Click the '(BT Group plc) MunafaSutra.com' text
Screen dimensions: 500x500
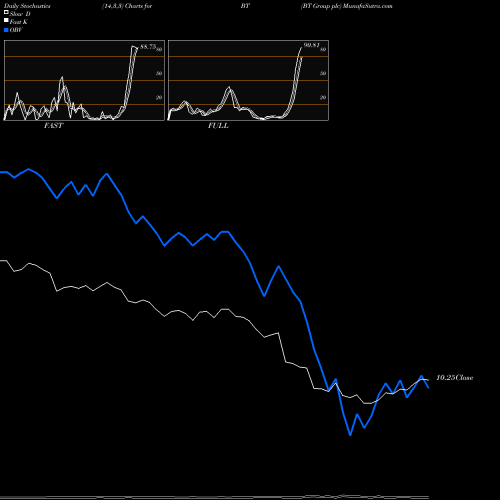coord(347,6)
